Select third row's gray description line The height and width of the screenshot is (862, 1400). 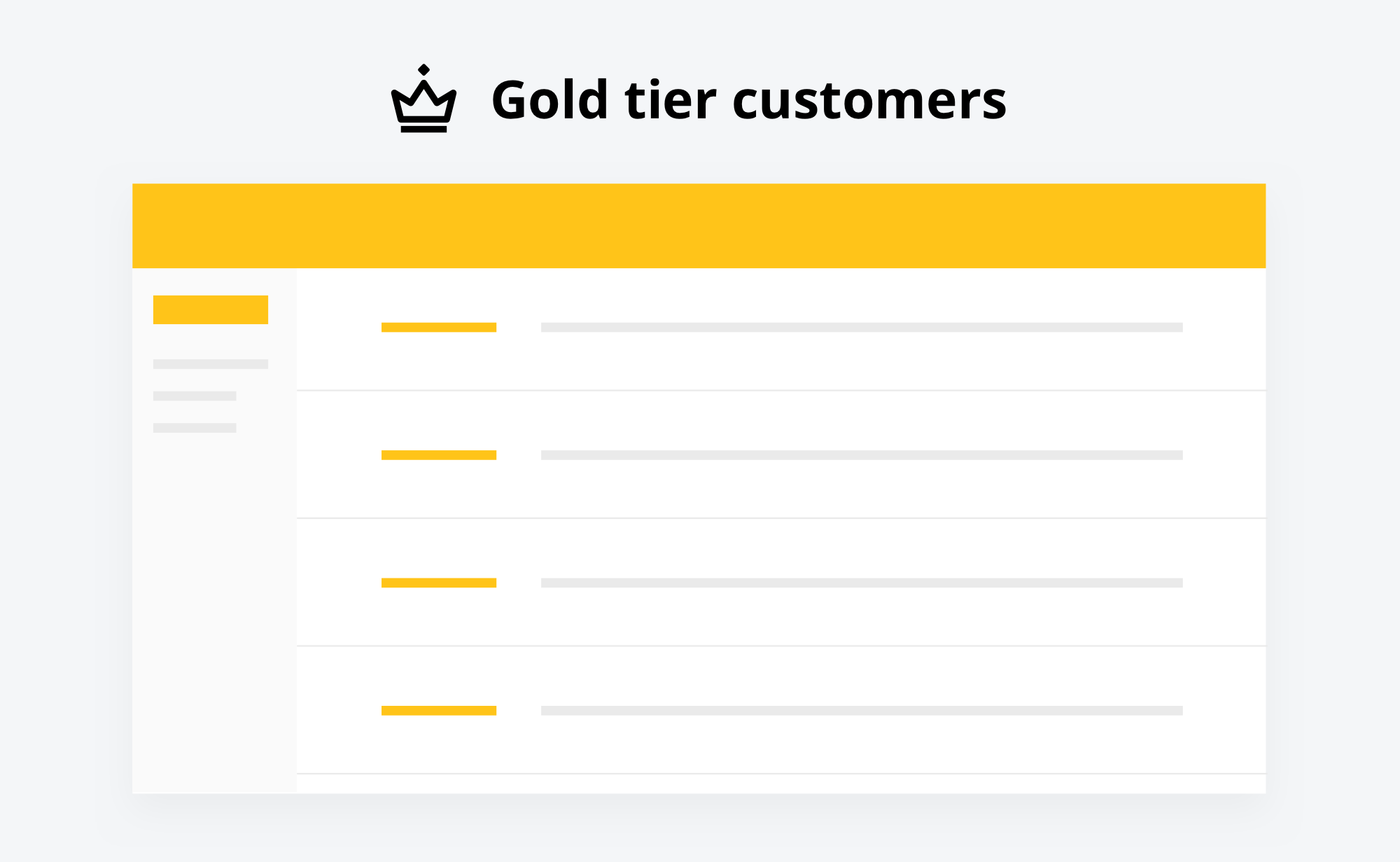862,583
